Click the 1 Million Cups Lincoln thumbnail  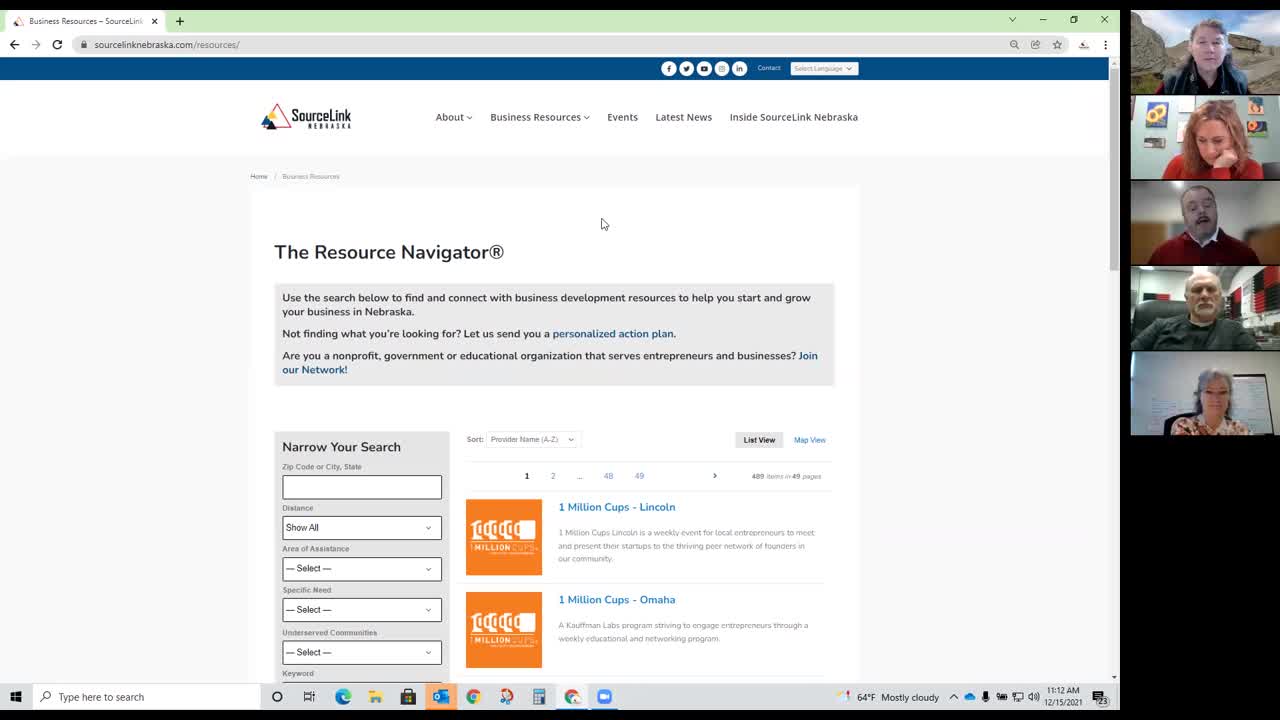504,537
